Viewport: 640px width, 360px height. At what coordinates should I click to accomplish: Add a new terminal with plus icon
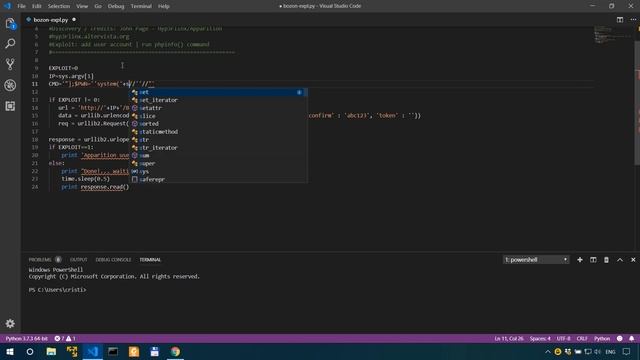point(580,260)
